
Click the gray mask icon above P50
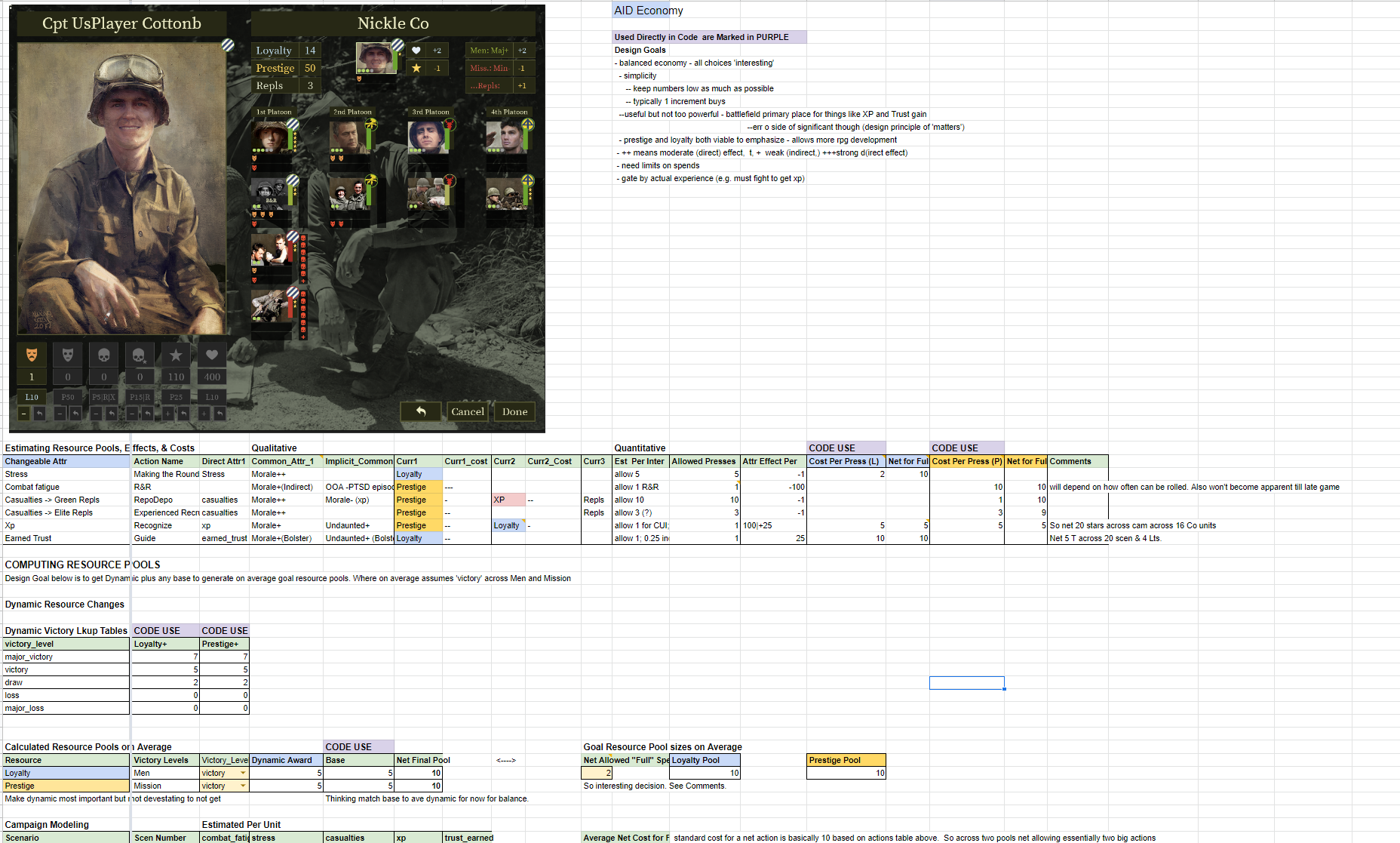pos(68,354)
